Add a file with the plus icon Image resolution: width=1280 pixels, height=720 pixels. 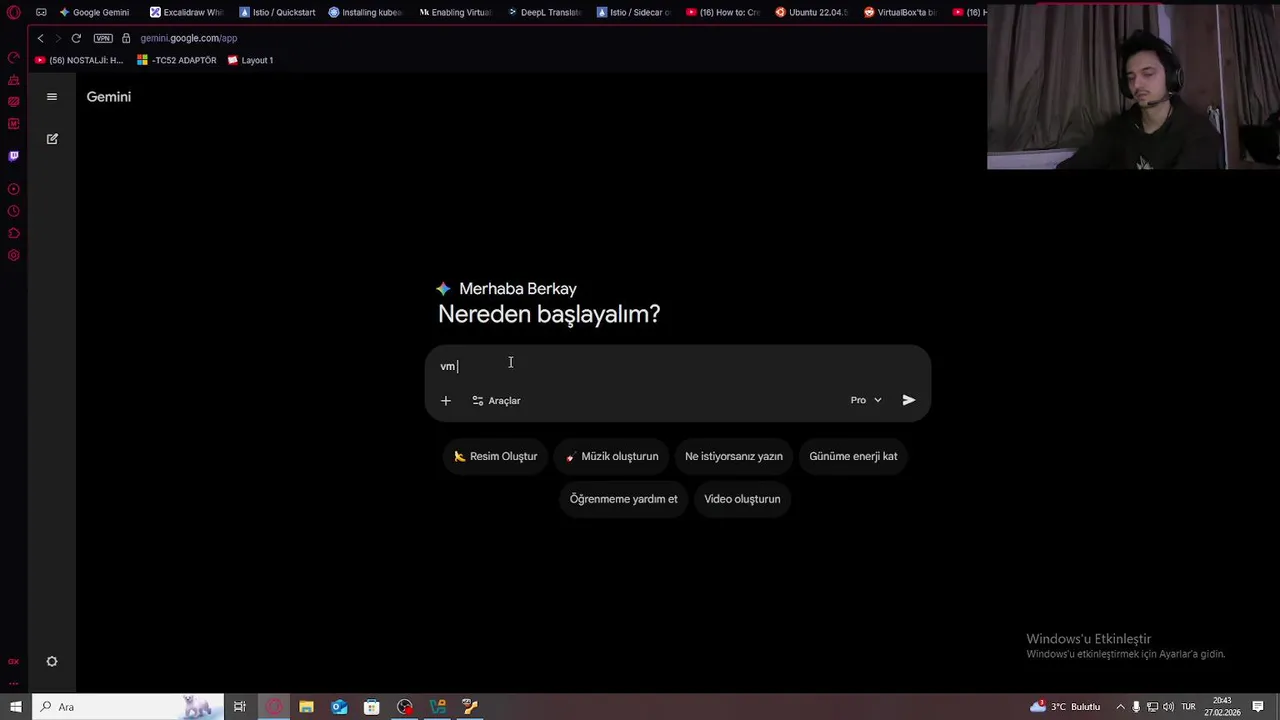[x=446, y=401]
